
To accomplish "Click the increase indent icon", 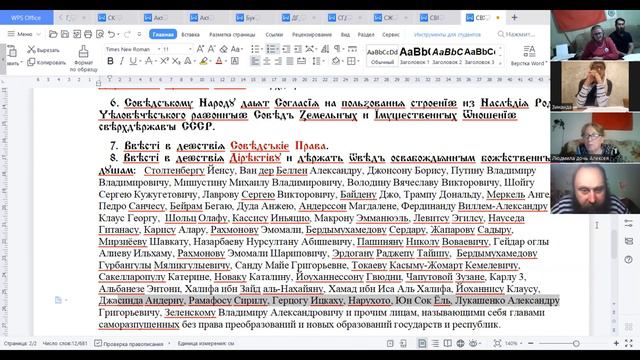I will point(298,49).
